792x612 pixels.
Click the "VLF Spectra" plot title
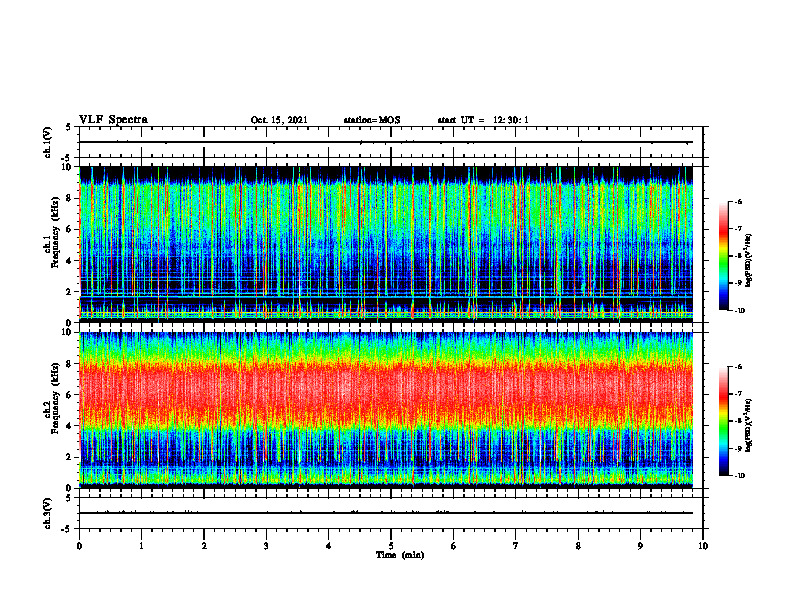point(113,119)
